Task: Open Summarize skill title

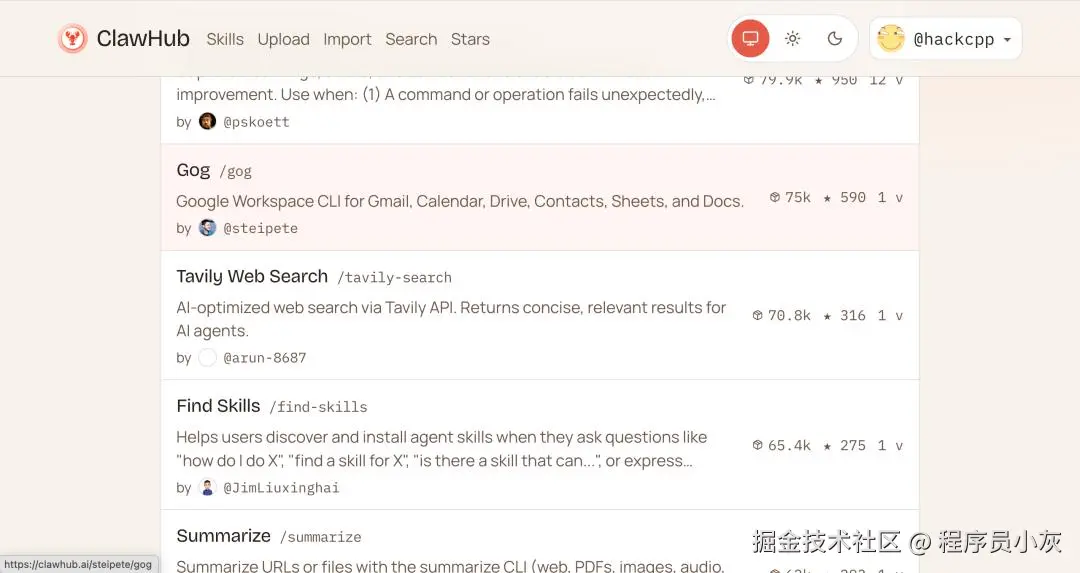Action: pos(223,536)
